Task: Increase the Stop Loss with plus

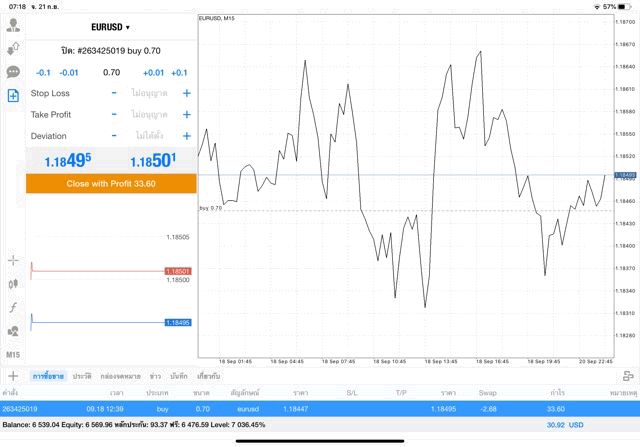Action: 187,93
